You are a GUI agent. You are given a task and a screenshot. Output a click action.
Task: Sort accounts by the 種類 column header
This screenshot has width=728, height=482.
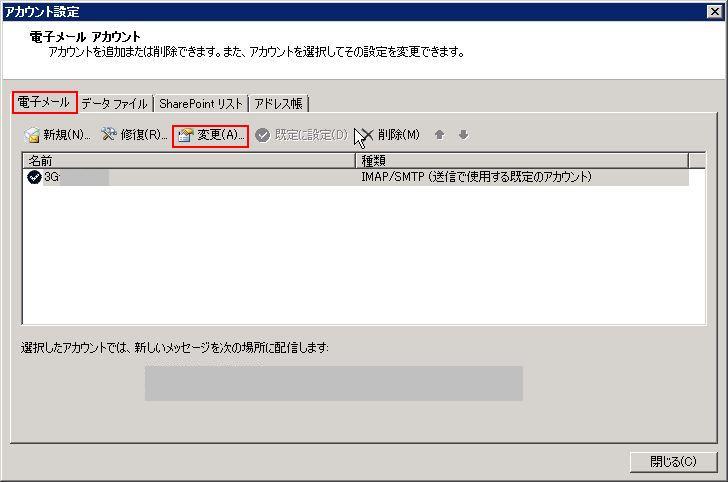tap(520, 160)
